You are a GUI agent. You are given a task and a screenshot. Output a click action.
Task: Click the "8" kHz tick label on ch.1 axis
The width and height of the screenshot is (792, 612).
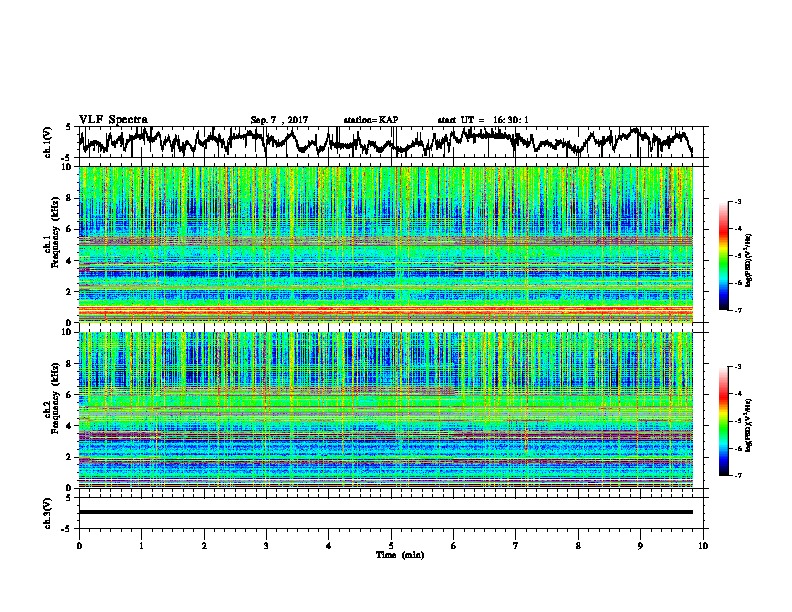click(69, 198)
